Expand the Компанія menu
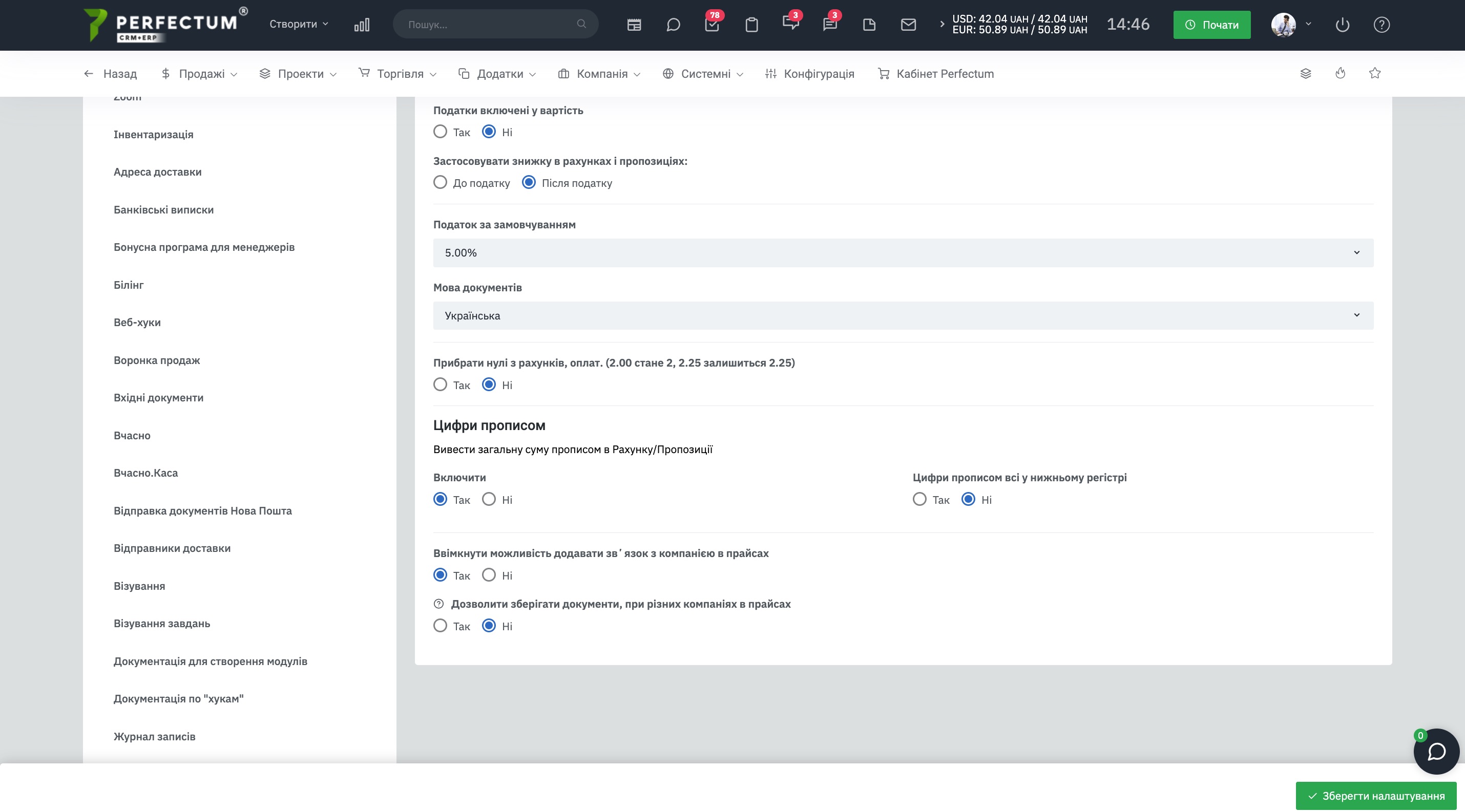Viewport: 1465px width, 812px height. 599,73
